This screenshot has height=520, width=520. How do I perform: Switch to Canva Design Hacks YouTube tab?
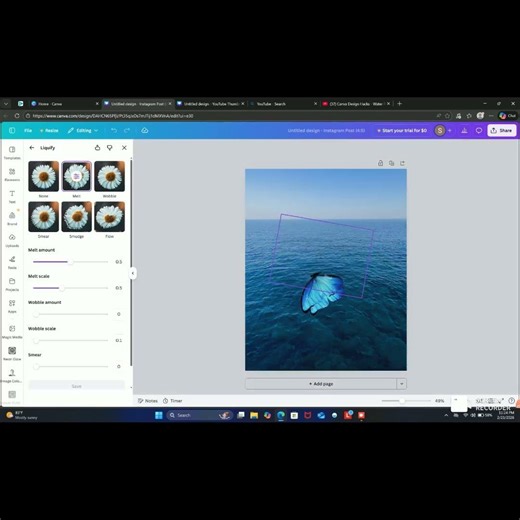pyautogui.click(x=356, y=104)
